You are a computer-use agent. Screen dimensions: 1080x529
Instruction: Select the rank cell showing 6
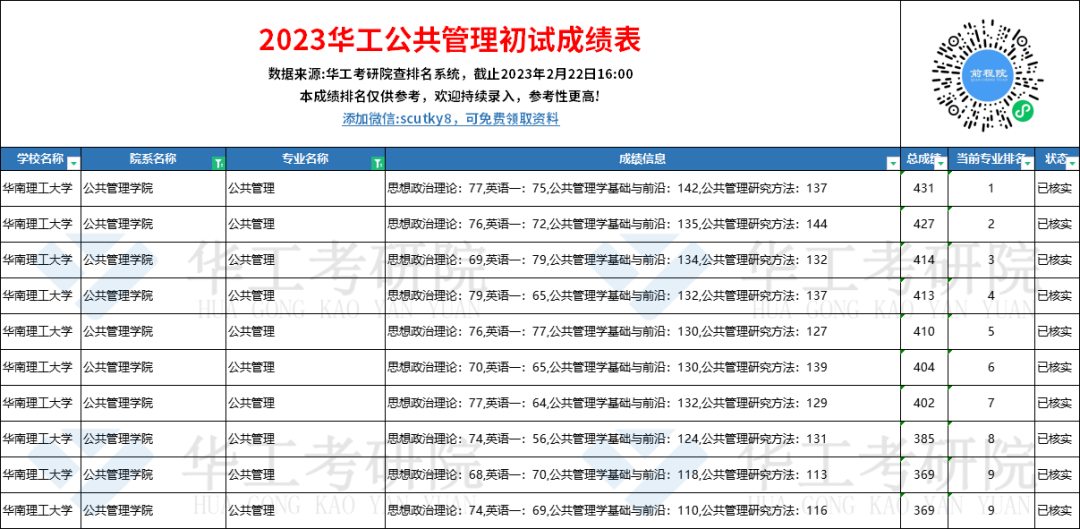tap(991, 367)
